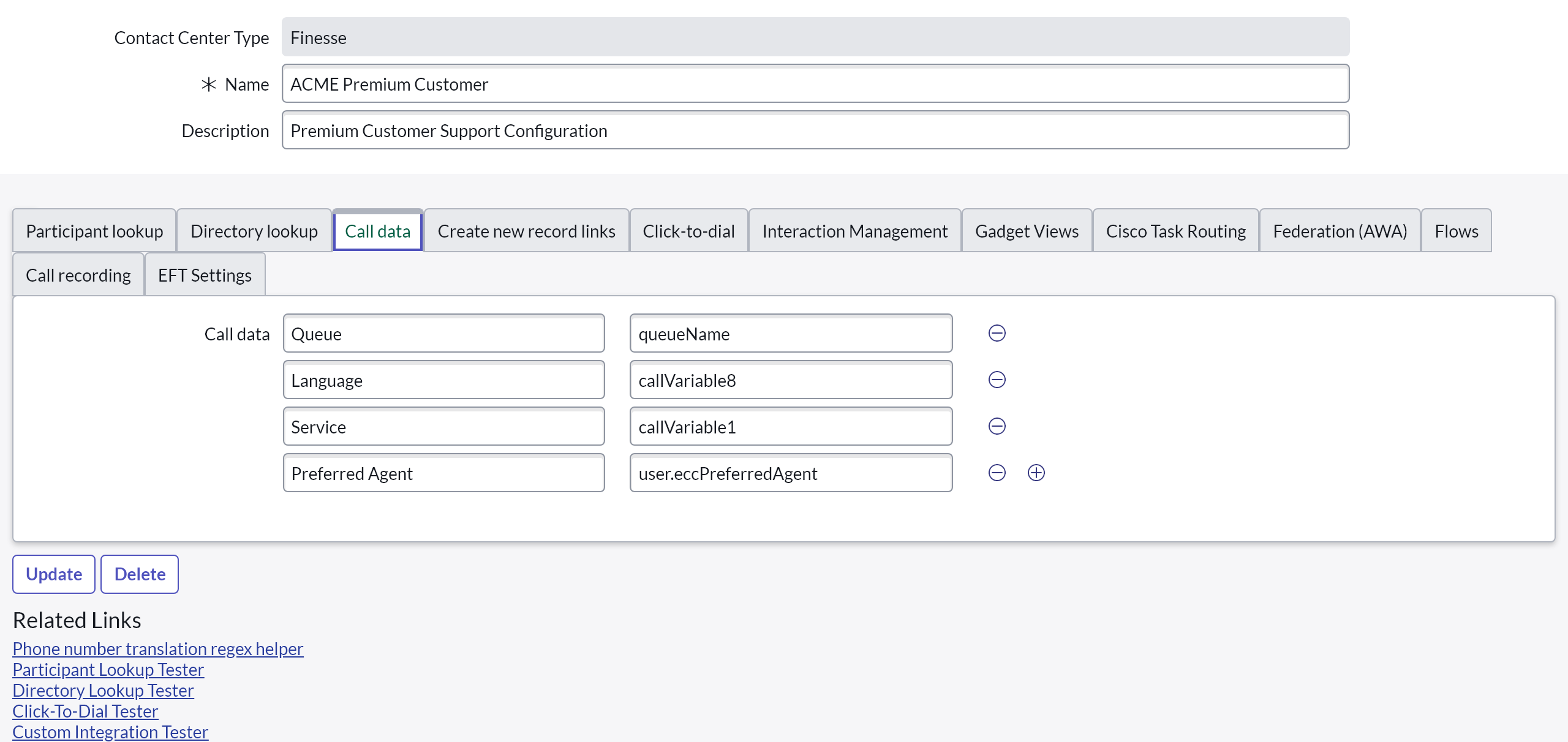Remove the Preferred Agent row
The width and height of the screenshot is (1568, 742).
tap(997, 473)
